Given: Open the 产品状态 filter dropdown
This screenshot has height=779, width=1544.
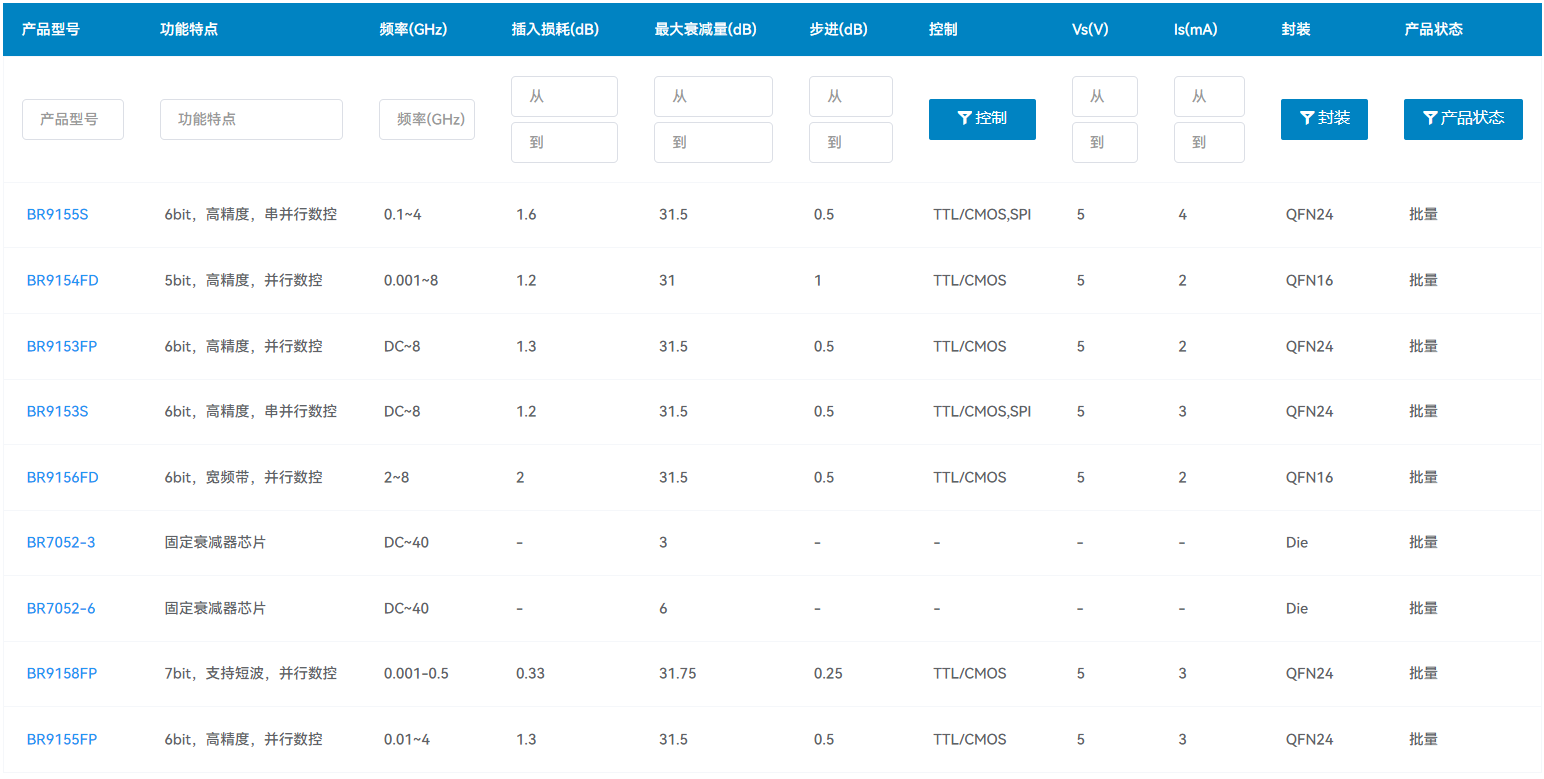Looking at the screenshot, I should pos(1462,119).
